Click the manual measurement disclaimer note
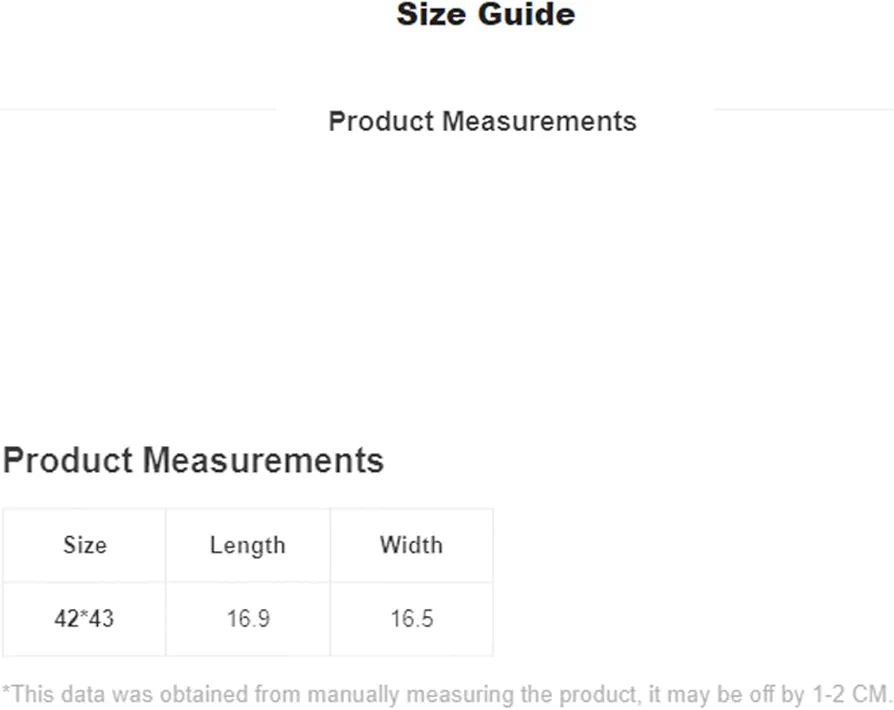This screenshot has height=710, width=894. click(x=446, y=695)
